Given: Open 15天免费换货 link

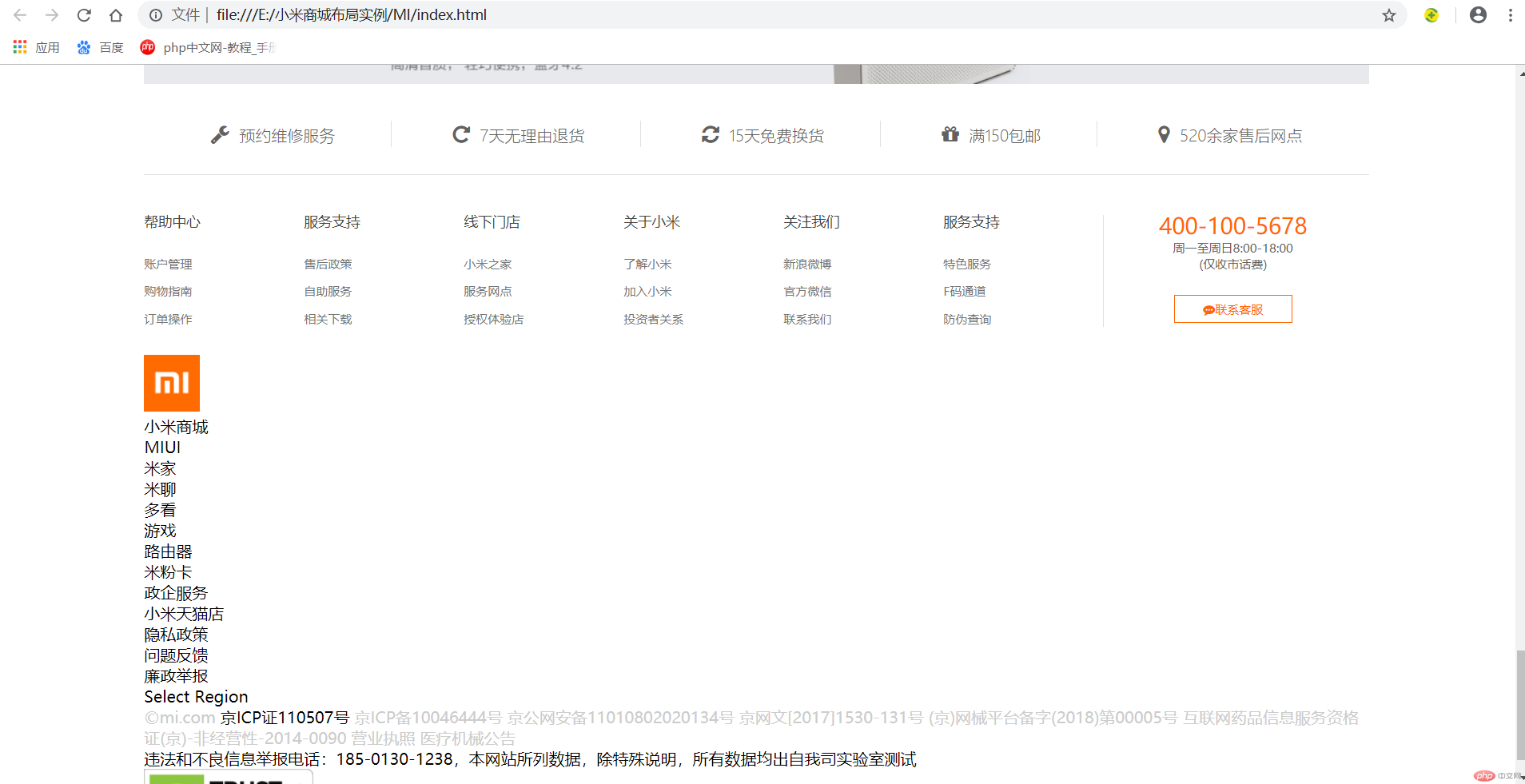Looking at the screenshot, I should click(x=776, y=136).
